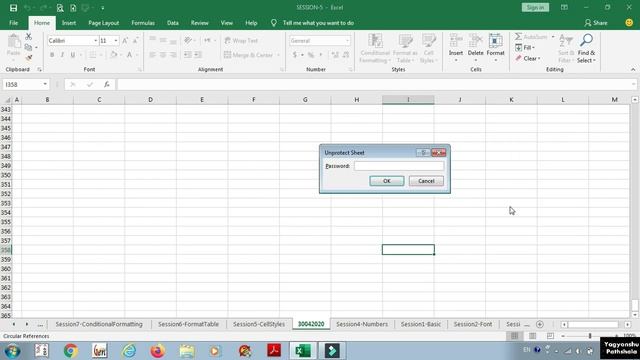Open Google Chrome from the taskbar
The width and height of the screenshot is (640, 360).
point(70,351)
